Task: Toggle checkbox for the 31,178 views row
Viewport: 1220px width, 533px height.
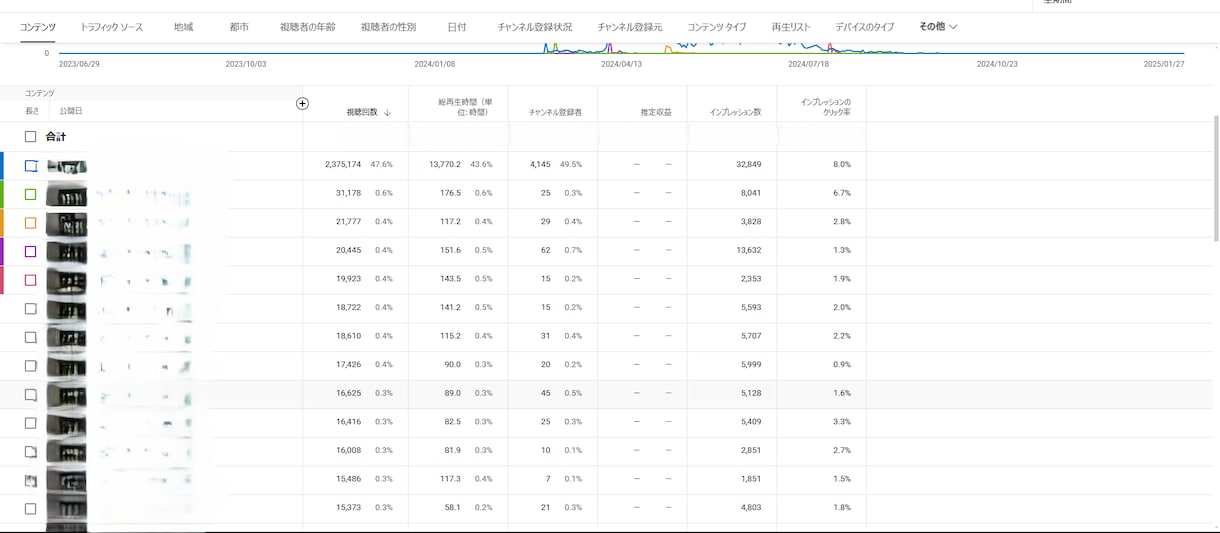Action: (30, 194)
